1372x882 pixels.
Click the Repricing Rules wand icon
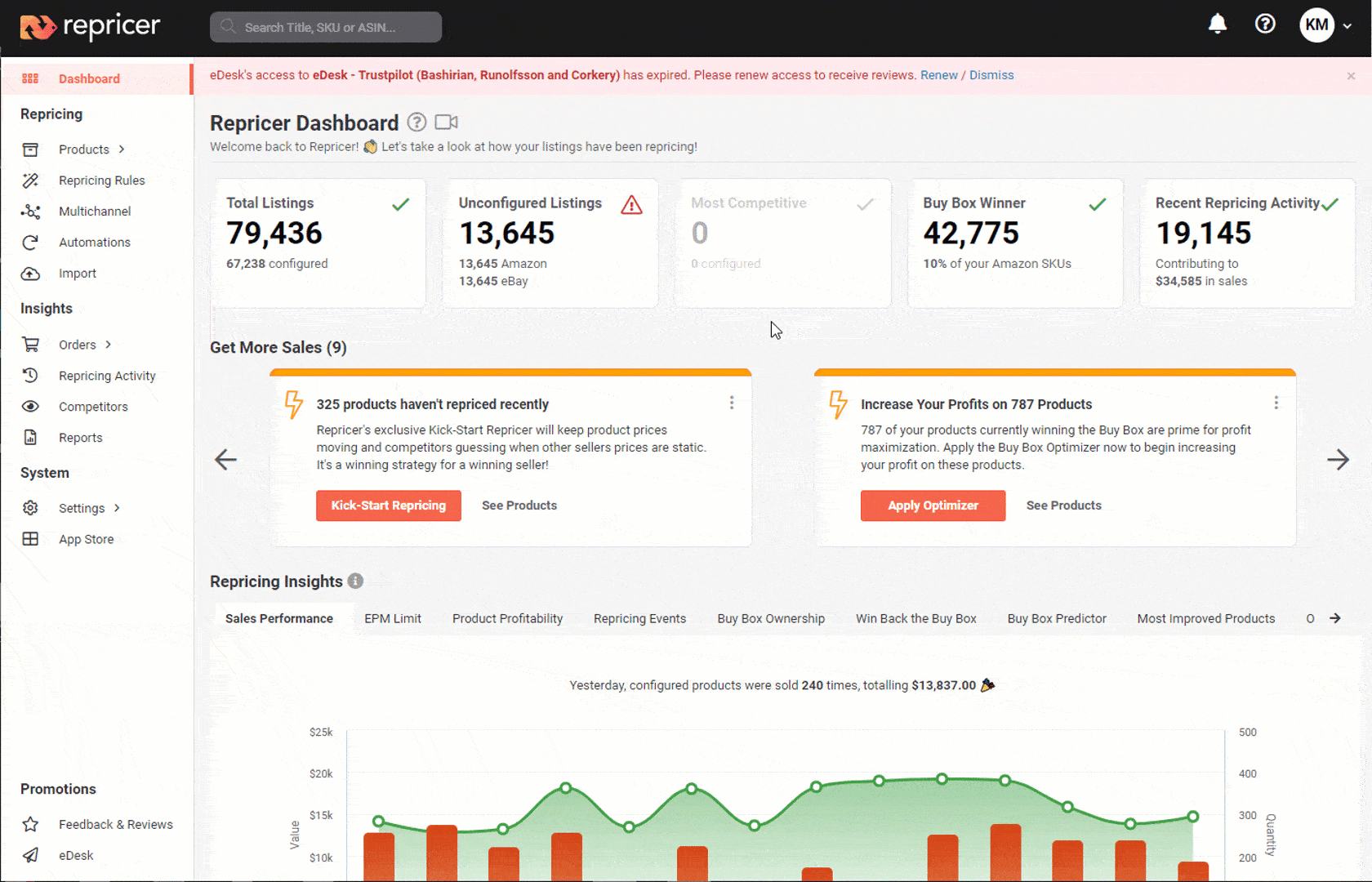(30, 180)
